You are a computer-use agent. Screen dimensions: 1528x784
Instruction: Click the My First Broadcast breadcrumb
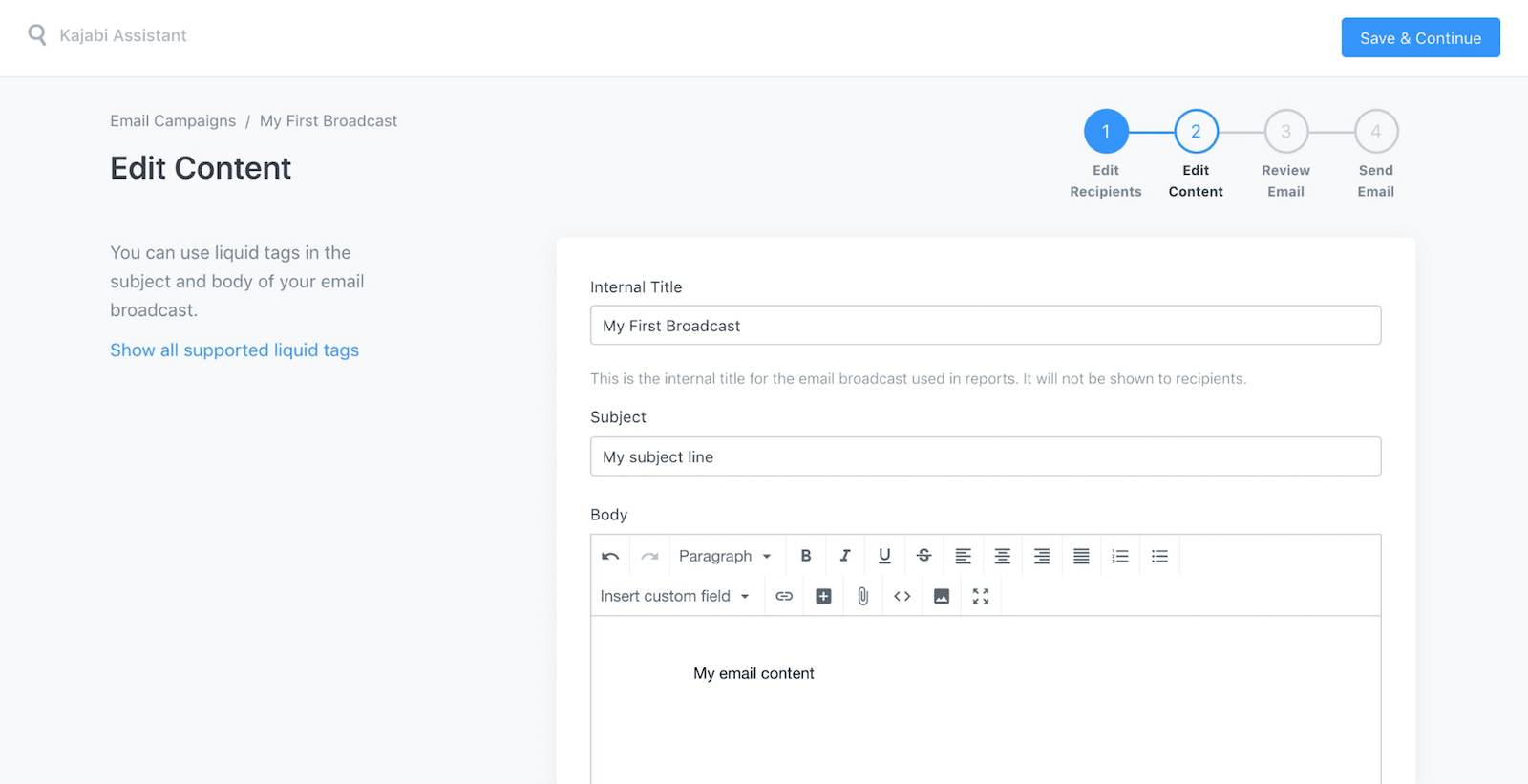(329, 121)
